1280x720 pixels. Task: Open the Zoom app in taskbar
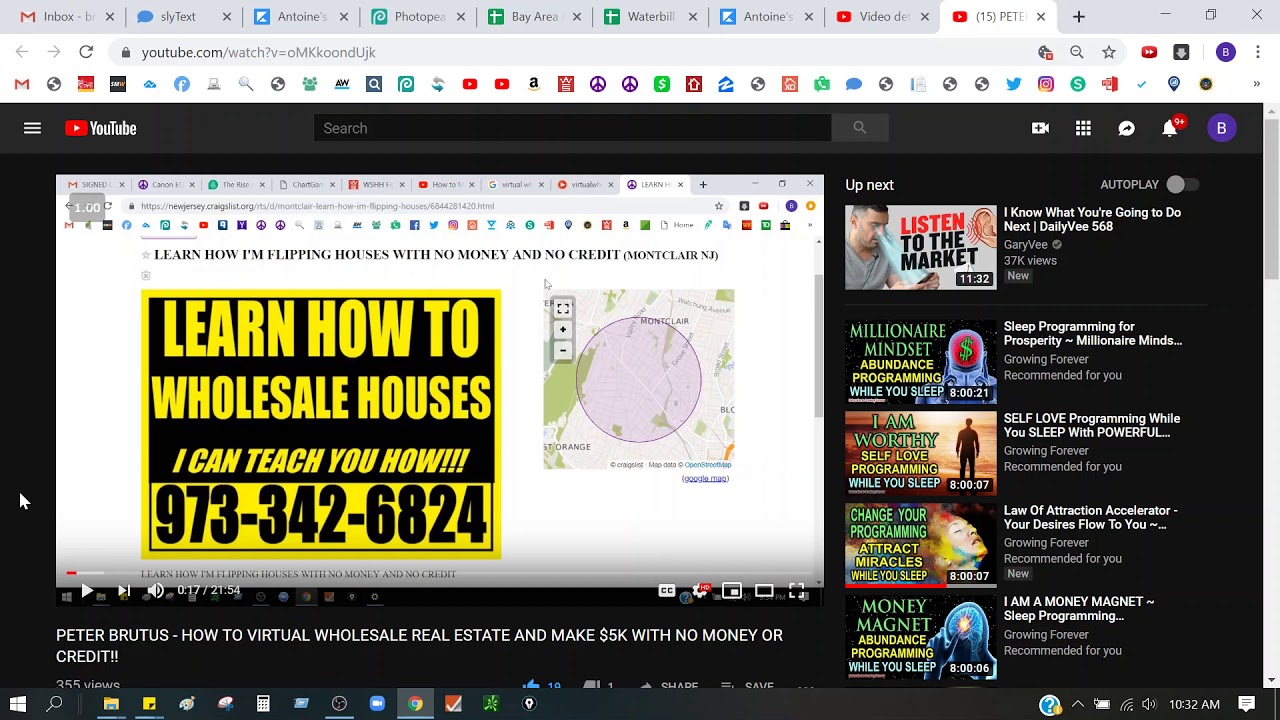click(377, 704)
